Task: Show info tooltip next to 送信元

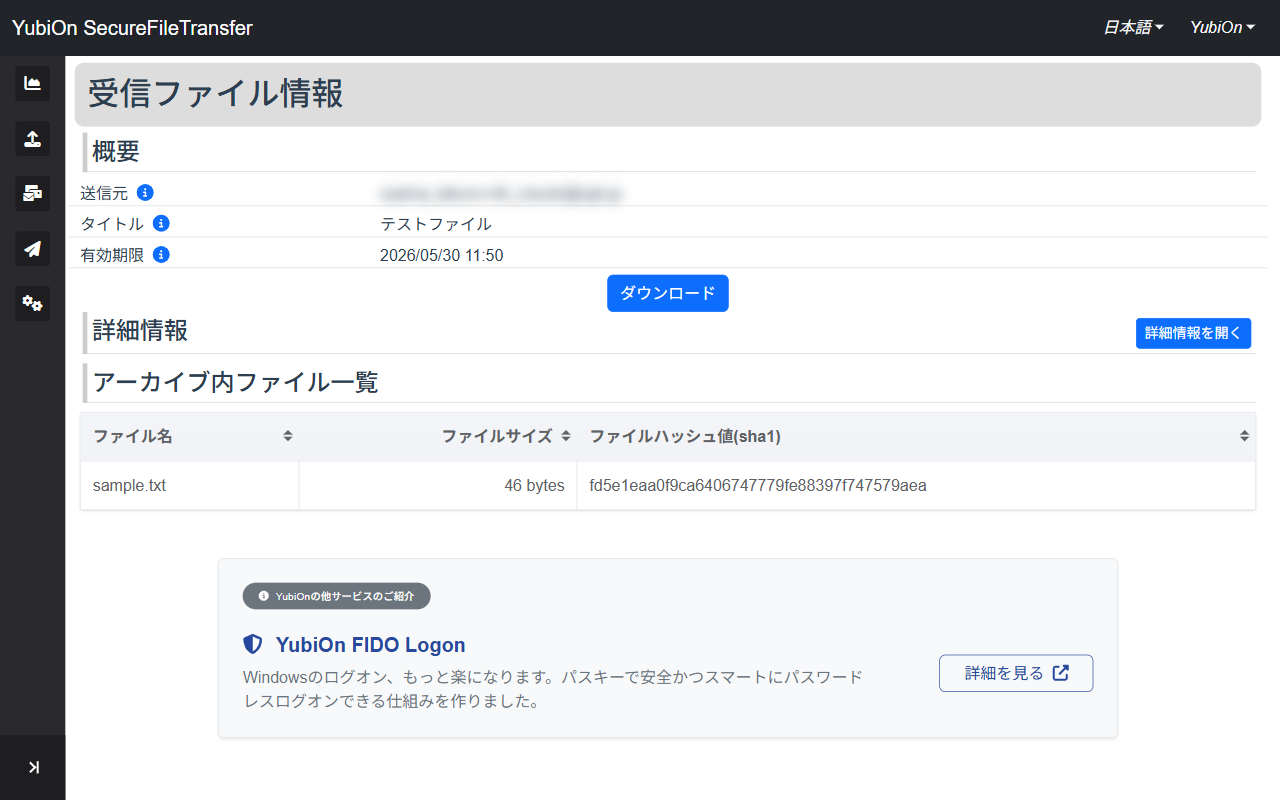Action: click(145, 192)
